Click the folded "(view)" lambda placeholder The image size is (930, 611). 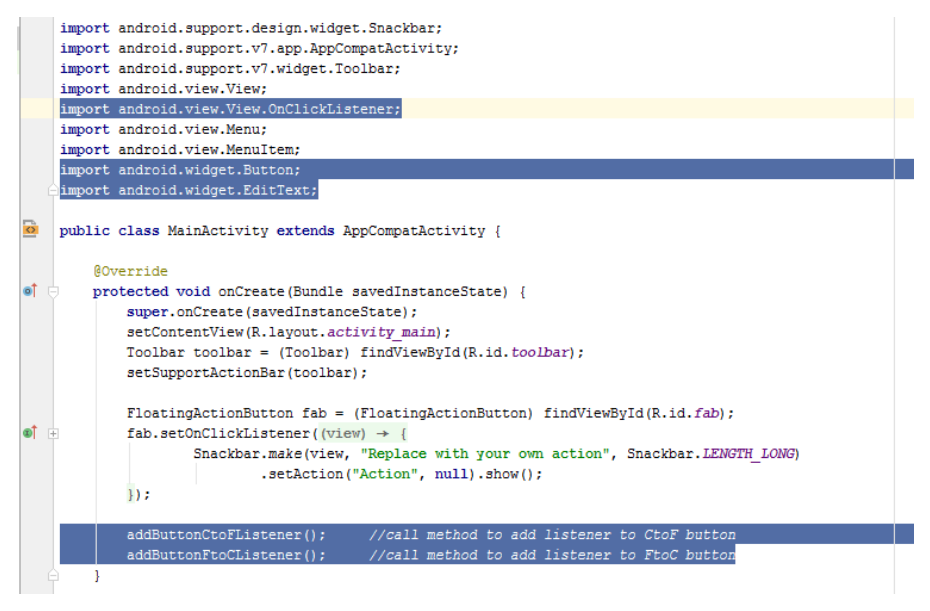click(363, 434)
